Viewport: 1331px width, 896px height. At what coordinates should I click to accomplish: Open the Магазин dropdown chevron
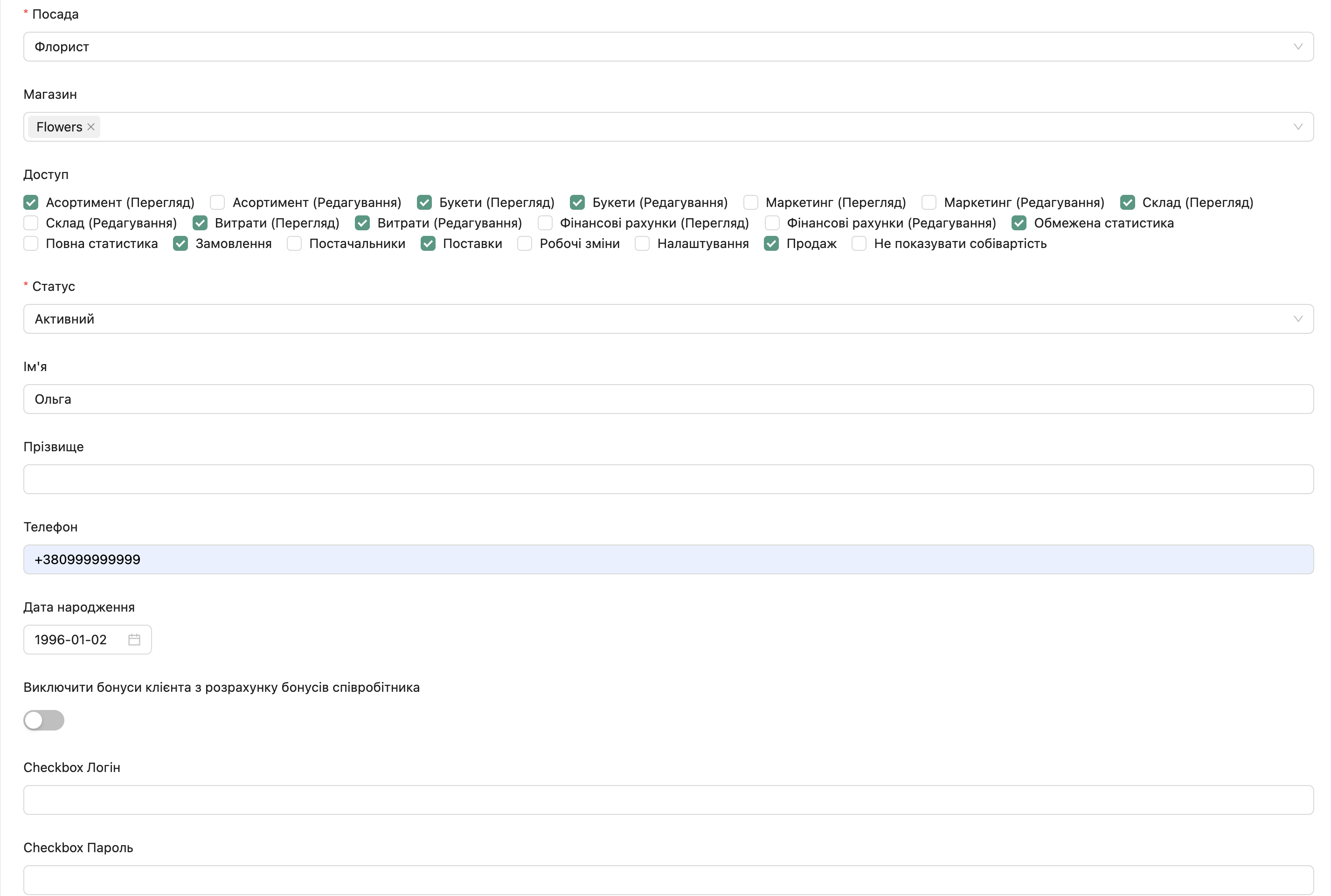point(1298,127)
